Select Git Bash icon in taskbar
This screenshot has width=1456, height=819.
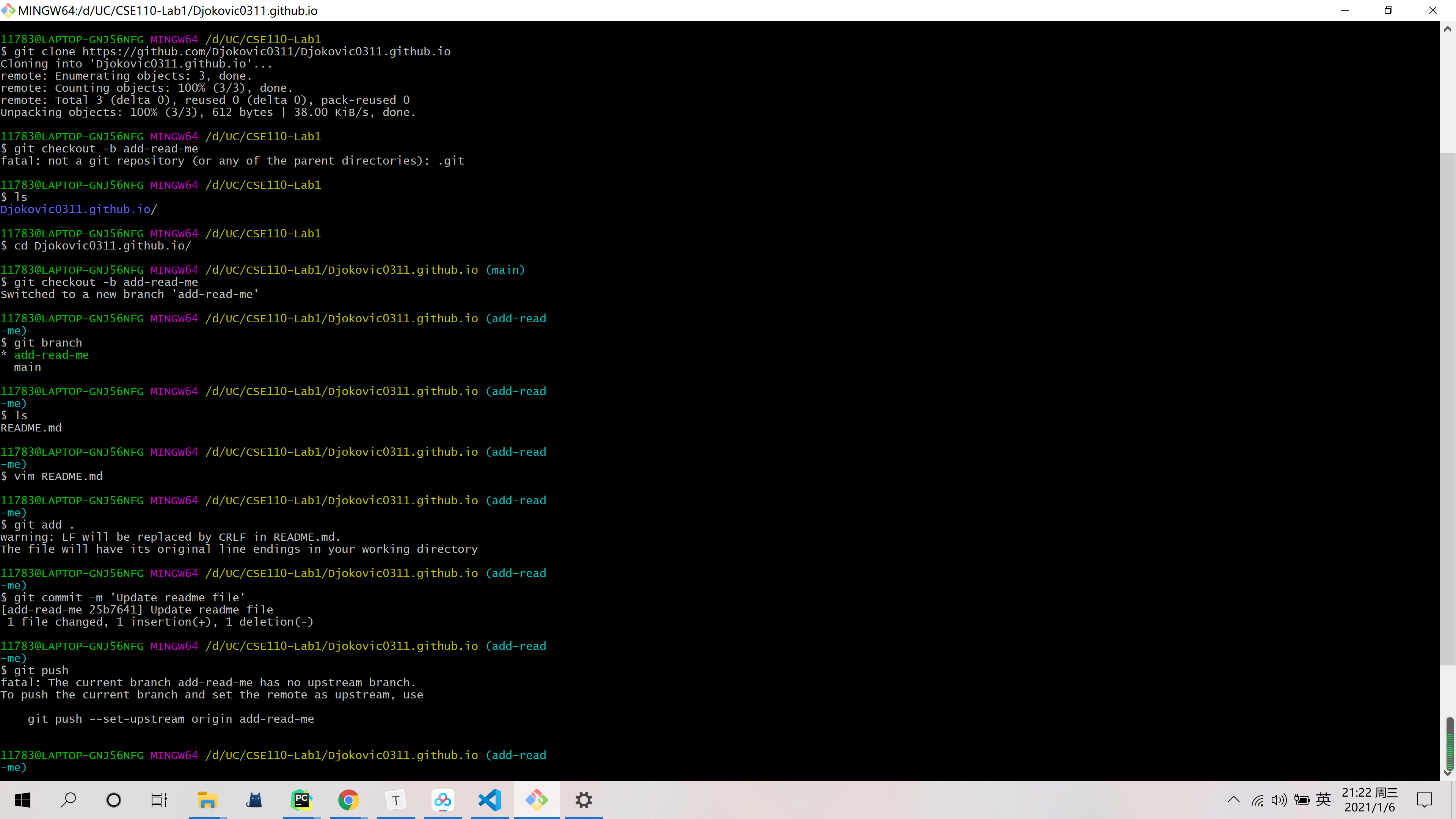[537, 800]
